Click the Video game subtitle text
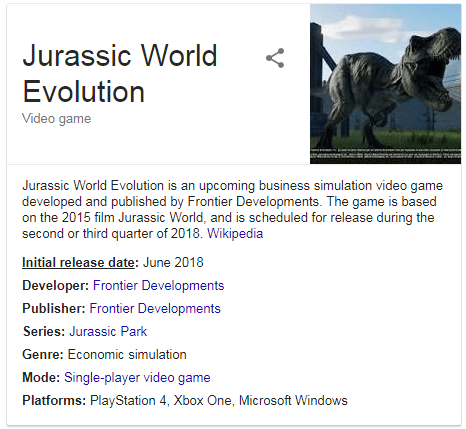This screenshot has width=466, height=429. [56, 119]
